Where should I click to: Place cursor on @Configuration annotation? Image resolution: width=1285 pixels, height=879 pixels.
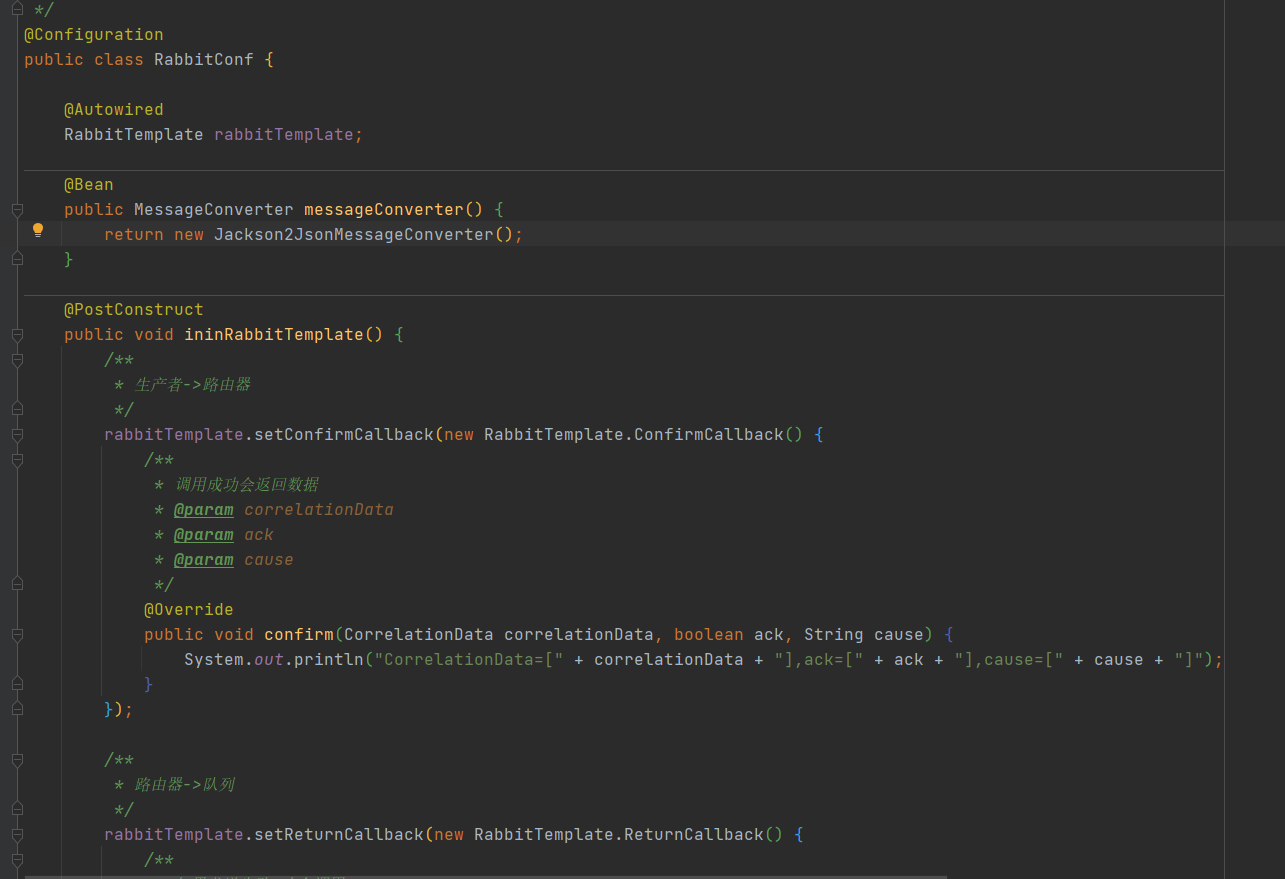click(x=94, y=35)
